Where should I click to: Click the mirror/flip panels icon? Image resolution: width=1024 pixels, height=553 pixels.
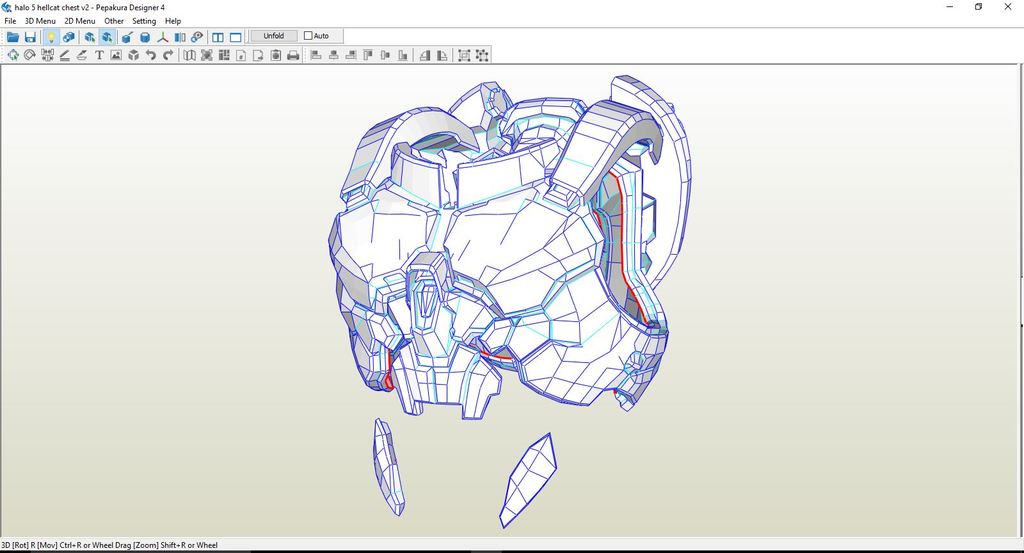click(180, 37)
